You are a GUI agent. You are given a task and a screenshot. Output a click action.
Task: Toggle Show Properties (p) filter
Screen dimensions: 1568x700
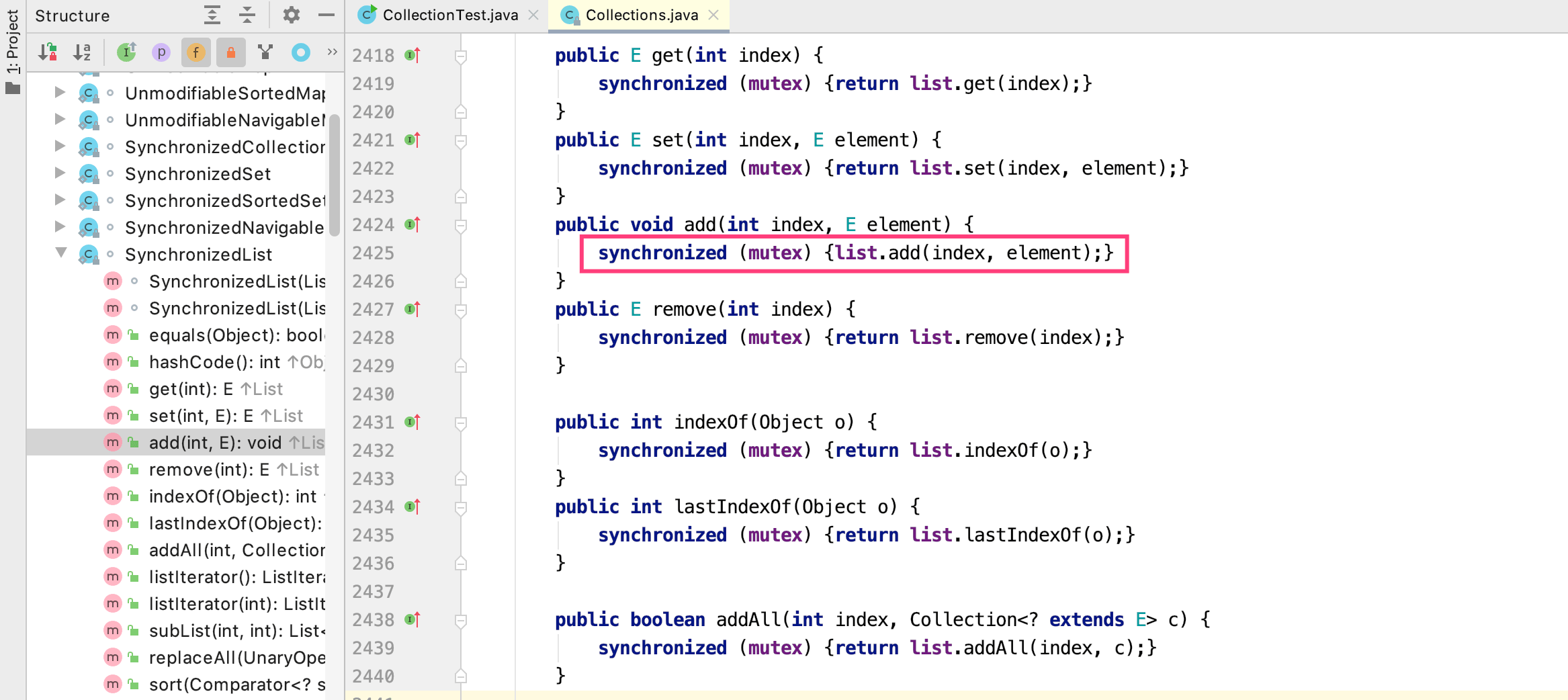[x=161, y=52]
